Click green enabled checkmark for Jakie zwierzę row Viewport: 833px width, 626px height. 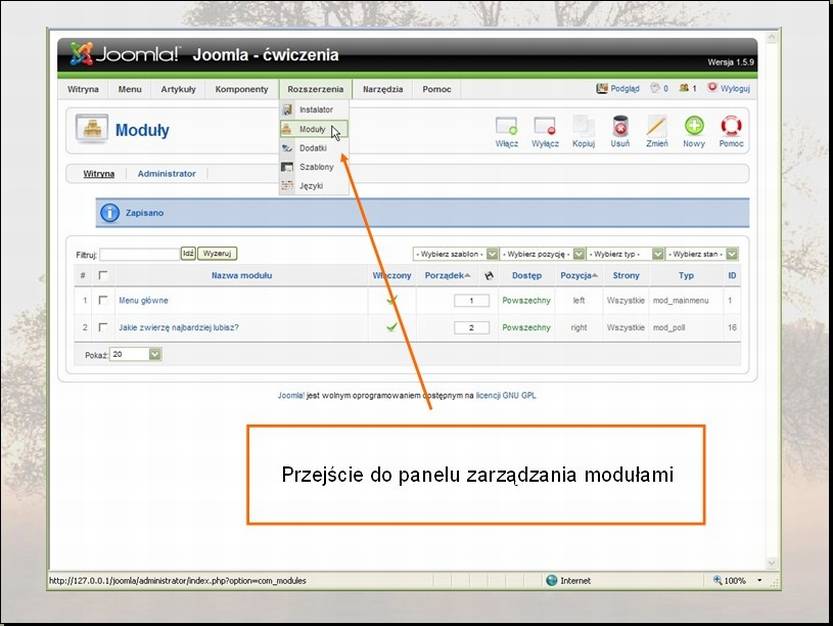point(392,327)
